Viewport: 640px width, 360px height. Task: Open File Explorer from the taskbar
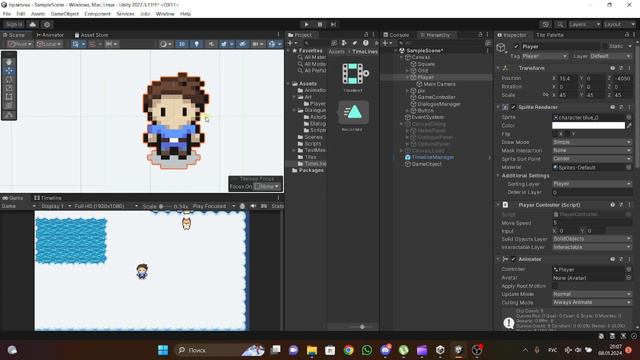pyautogui.click(x=312, y=350)
